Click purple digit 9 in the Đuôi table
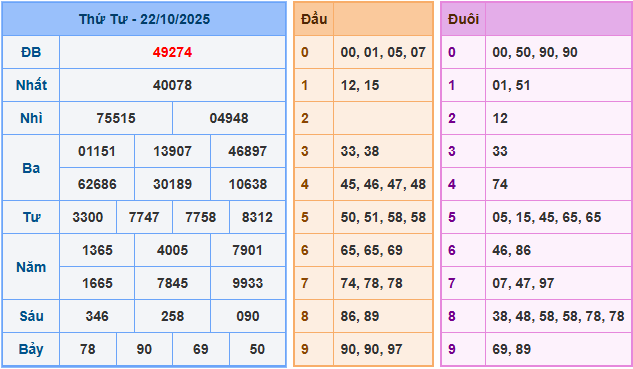The image size is (633, 369). pyautogui.click(x=452, y=349)
